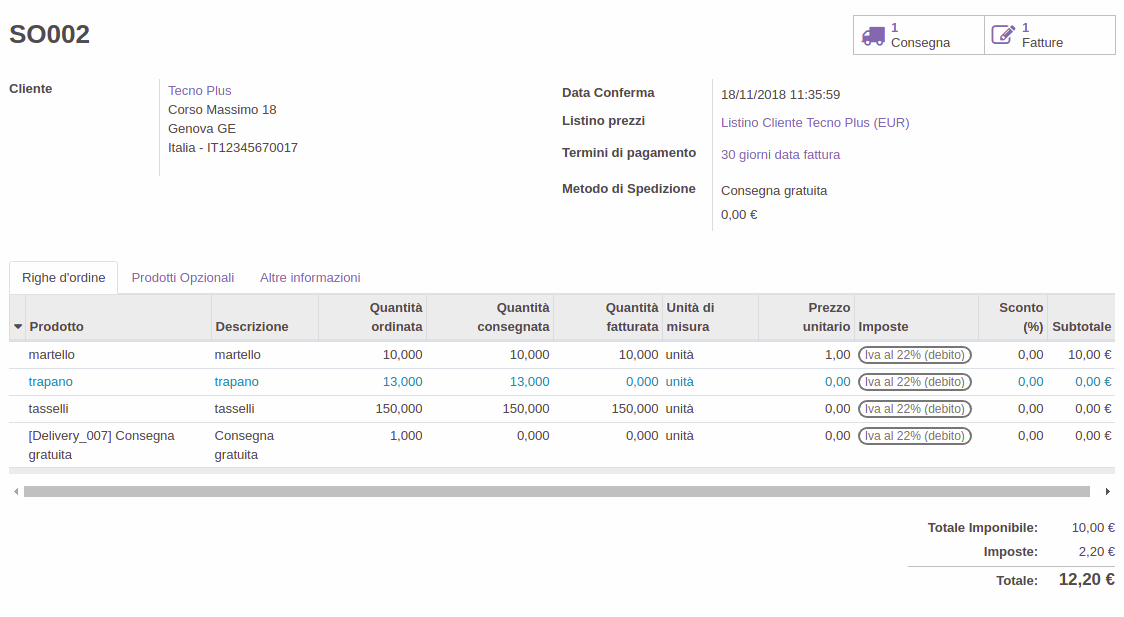This screenshot has width=1124, height=617.
Task: Select the Righe d'ordine tab
Action: [64, 277]
